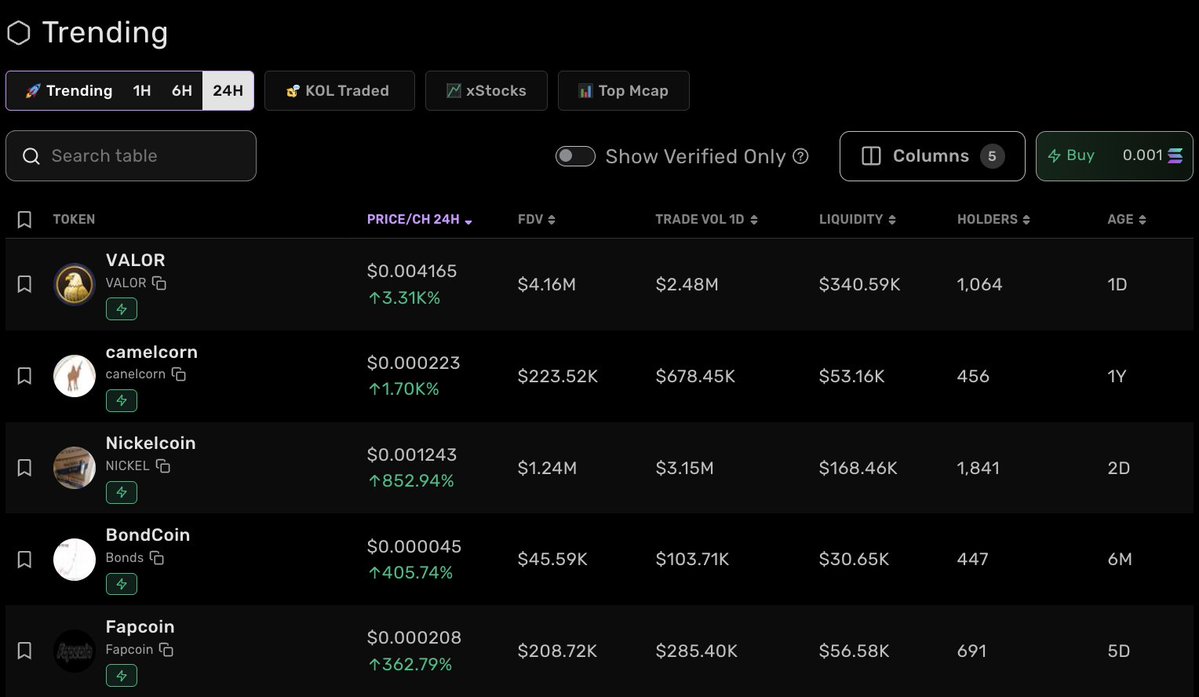This screenshot has width=1199, height=697.
Task: Bookmark the Nickelcoin token row
Action: click(x=25, y=468)
